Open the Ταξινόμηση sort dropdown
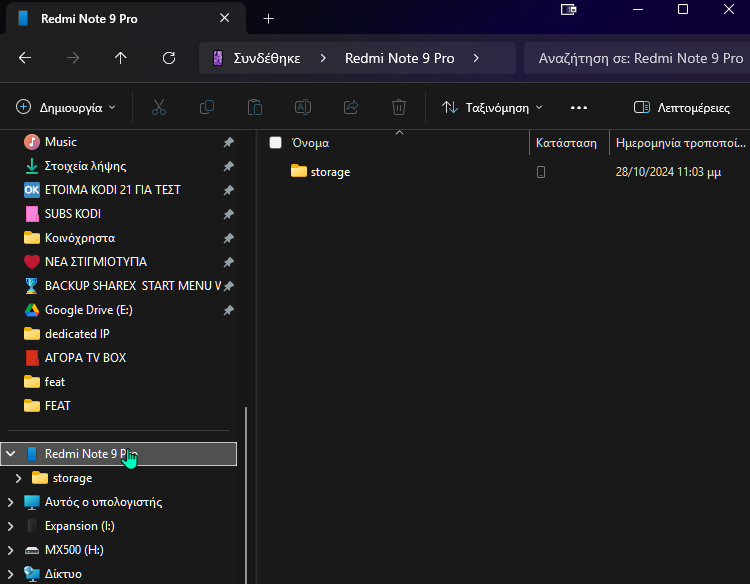This screenshot has height=584, width=750. (x=493, y=108)
